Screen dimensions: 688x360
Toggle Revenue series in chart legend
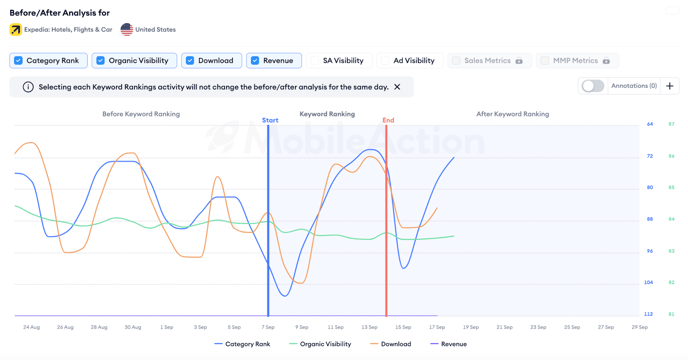448,344
